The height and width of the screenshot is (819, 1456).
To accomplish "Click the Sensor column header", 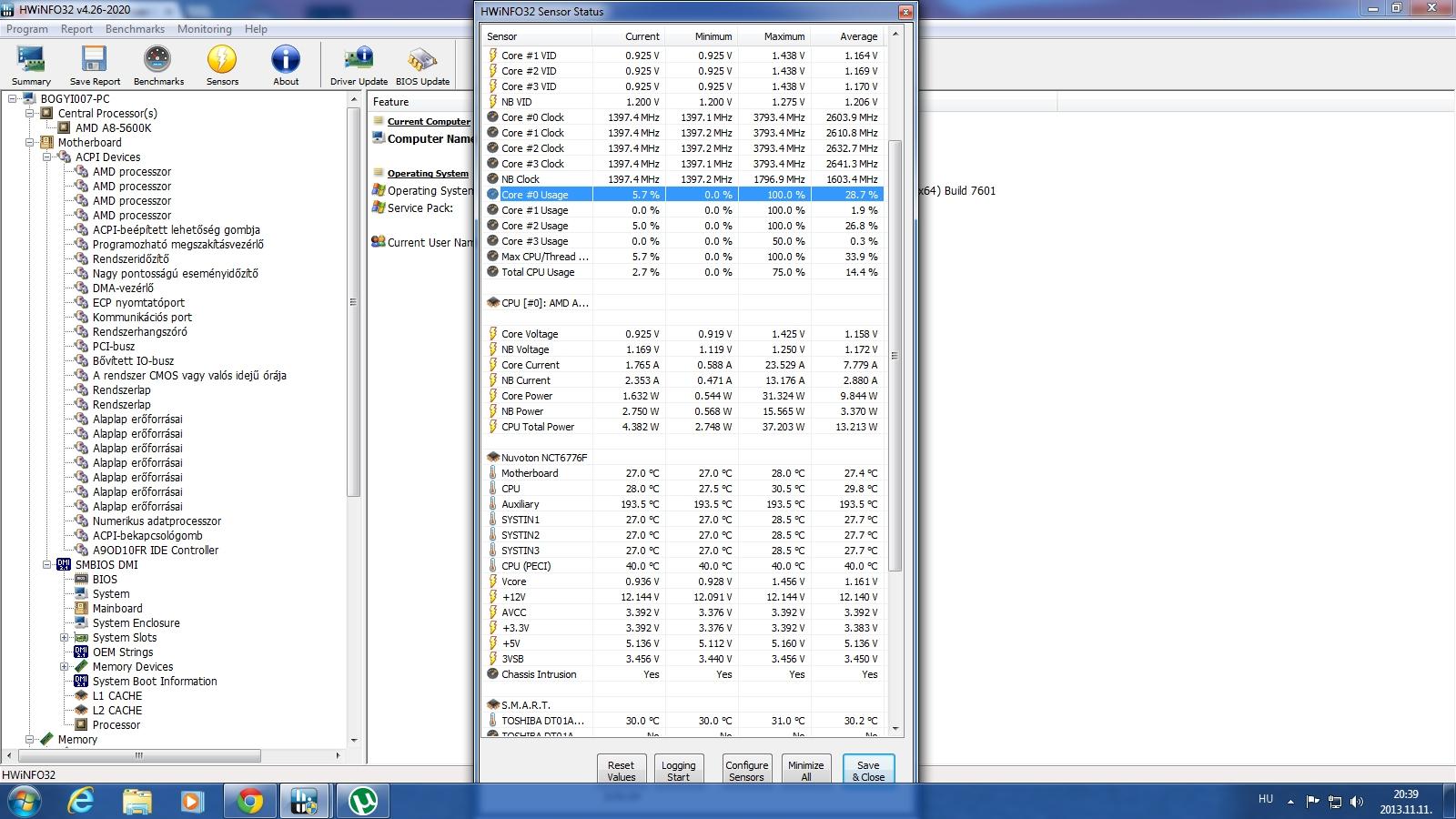I will tap(537, 36).
